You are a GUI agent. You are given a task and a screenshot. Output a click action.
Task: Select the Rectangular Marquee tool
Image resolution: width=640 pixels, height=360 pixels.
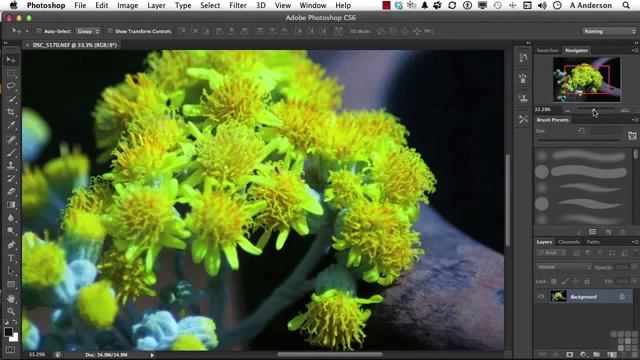[x=11, y=73]
